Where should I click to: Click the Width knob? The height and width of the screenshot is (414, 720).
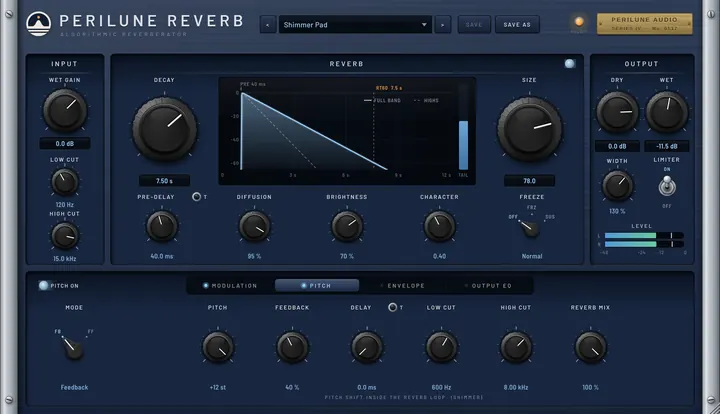pos(617,186)
